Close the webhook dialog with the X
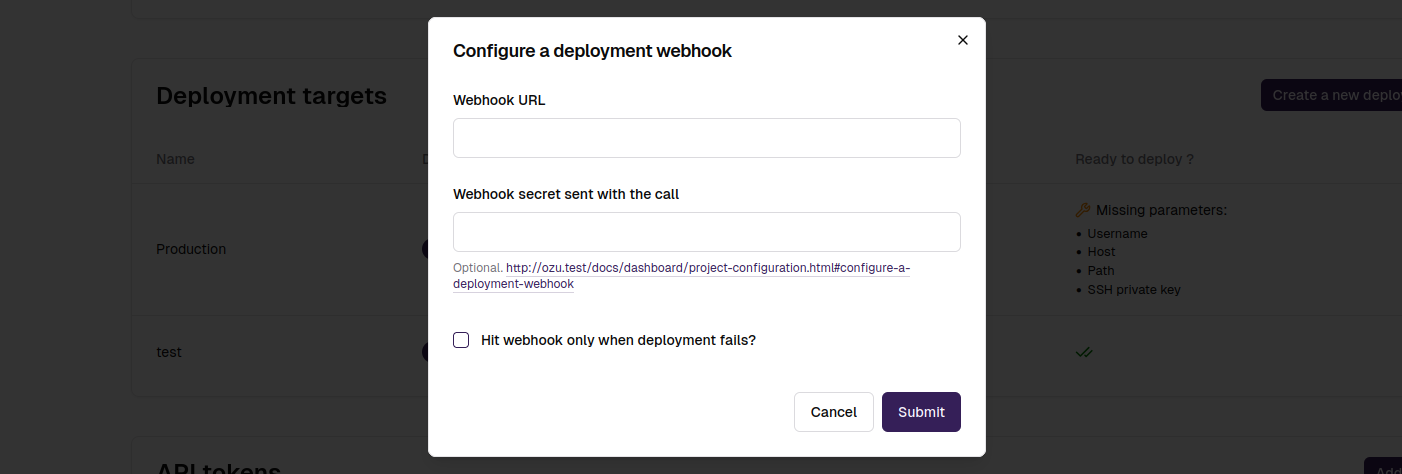 click(963, 40)
